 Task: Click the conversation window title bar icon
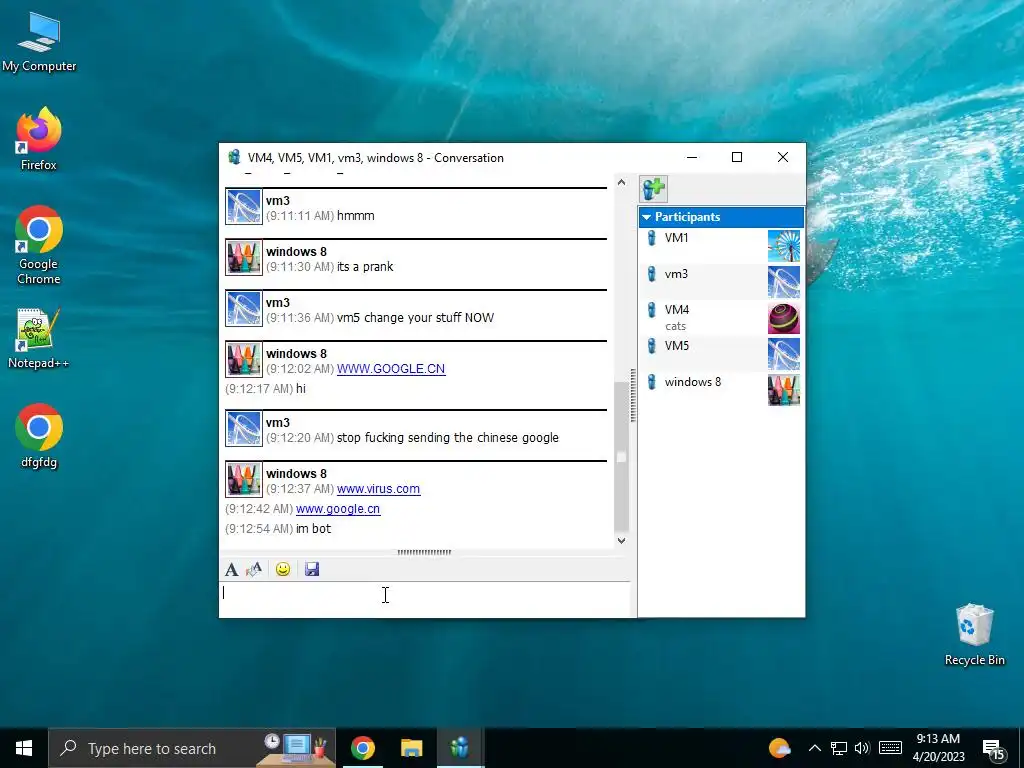[x=234, y=157]
